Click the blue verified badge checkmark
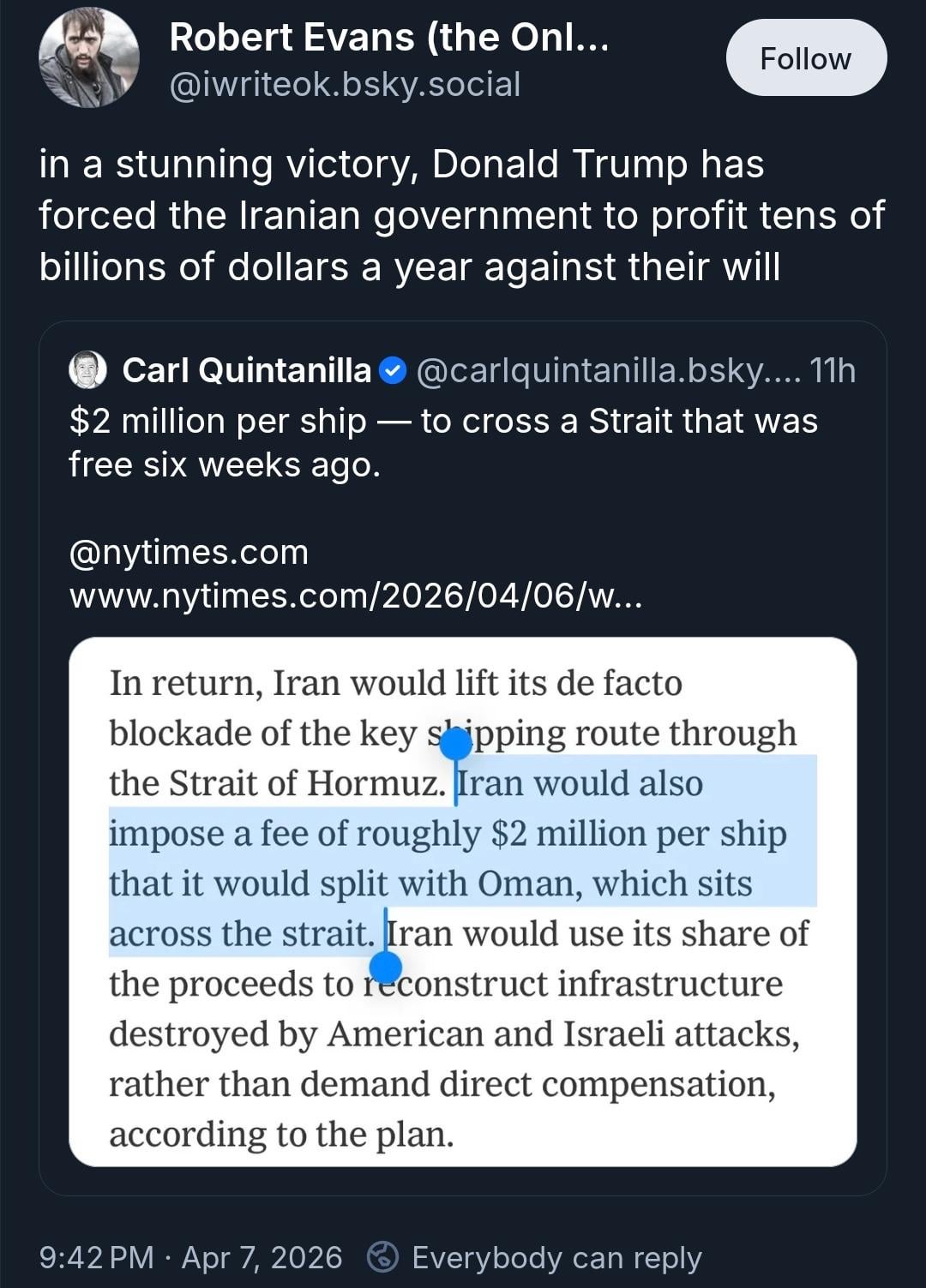The image size is (926, 1288). tap(392, 371)
